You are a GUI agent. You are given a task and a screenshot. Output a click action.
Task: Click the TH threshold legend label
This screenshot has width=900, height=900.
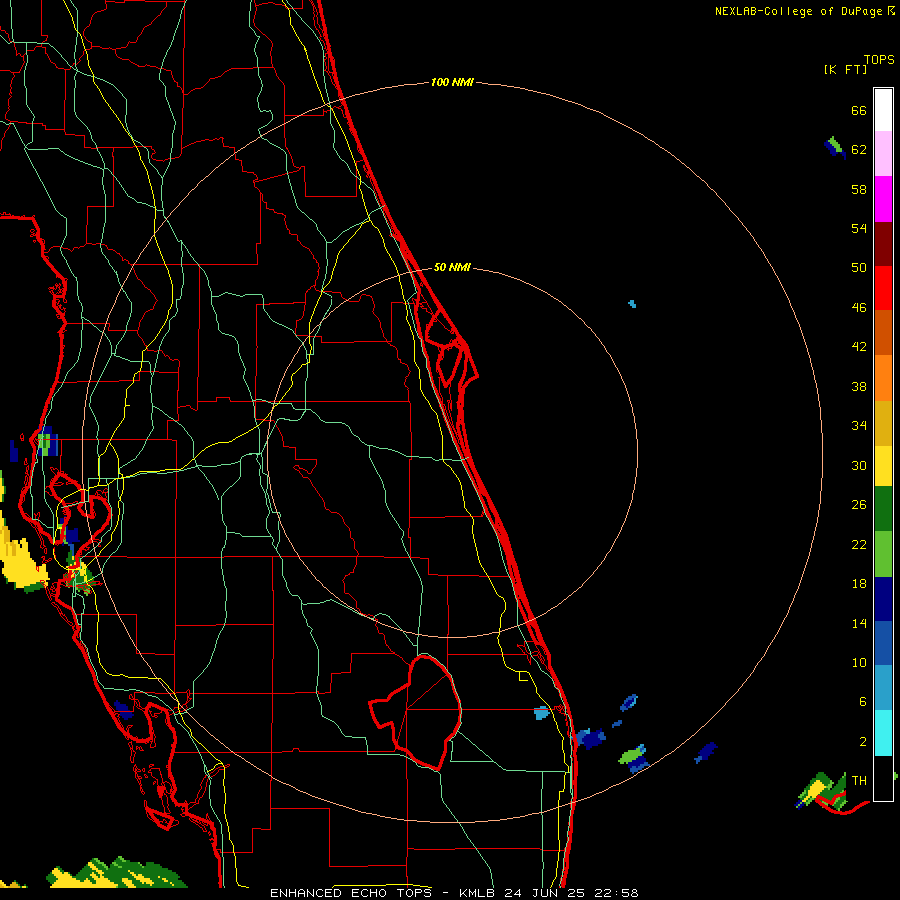click(x=859, y=781)
